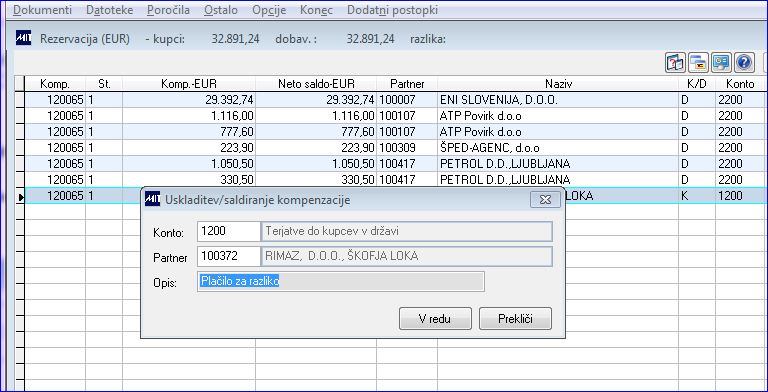Confirm with the V redu button
This screenshot has height=392, width=768.
[435, 319]
